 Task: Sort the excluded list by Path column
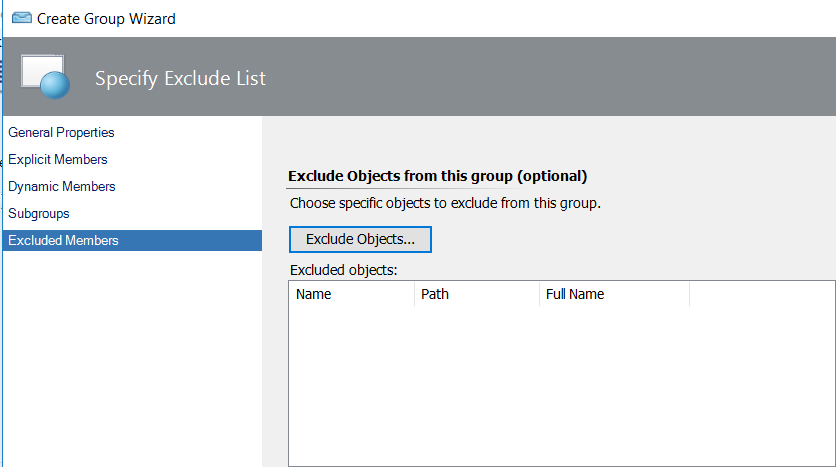point(477,294)
